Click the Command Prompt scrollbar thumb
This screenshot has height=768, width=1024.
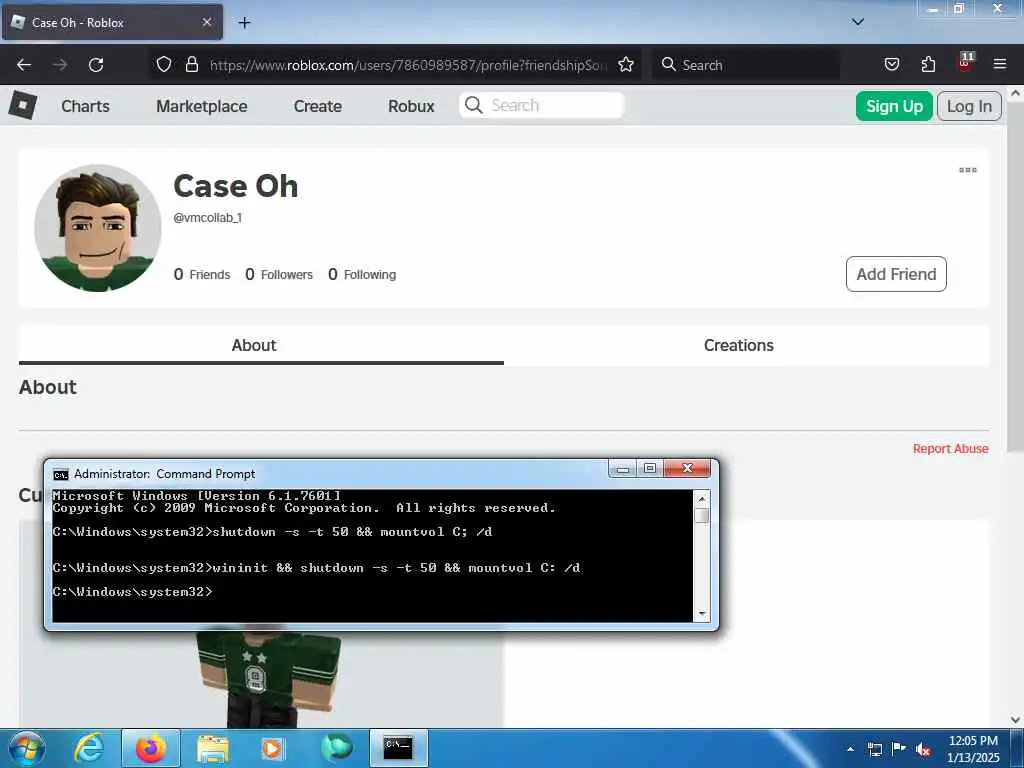click(x=702, y=515)
